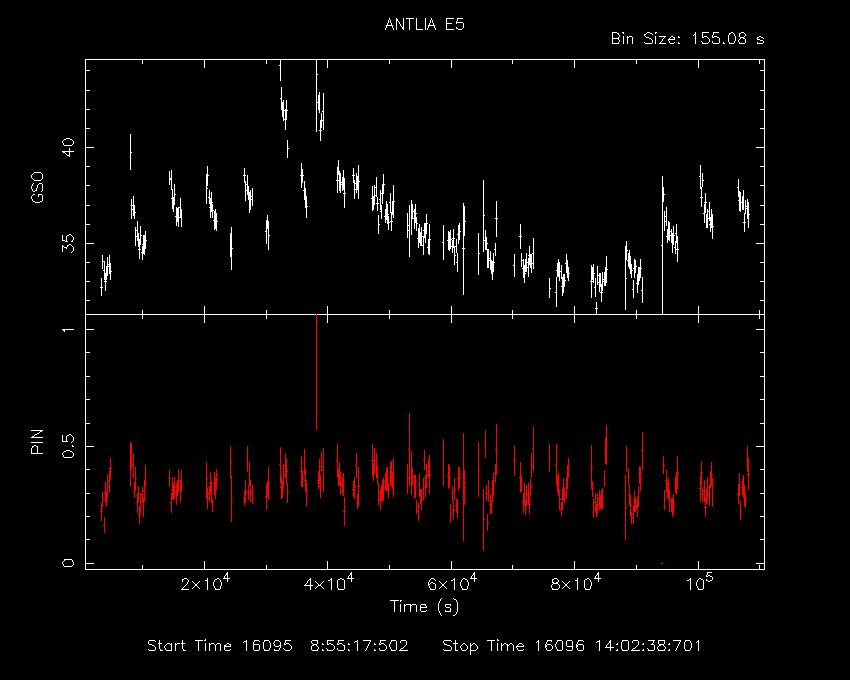
Task: Click the PIN axis value 0.5
Action: click(68, 446)
